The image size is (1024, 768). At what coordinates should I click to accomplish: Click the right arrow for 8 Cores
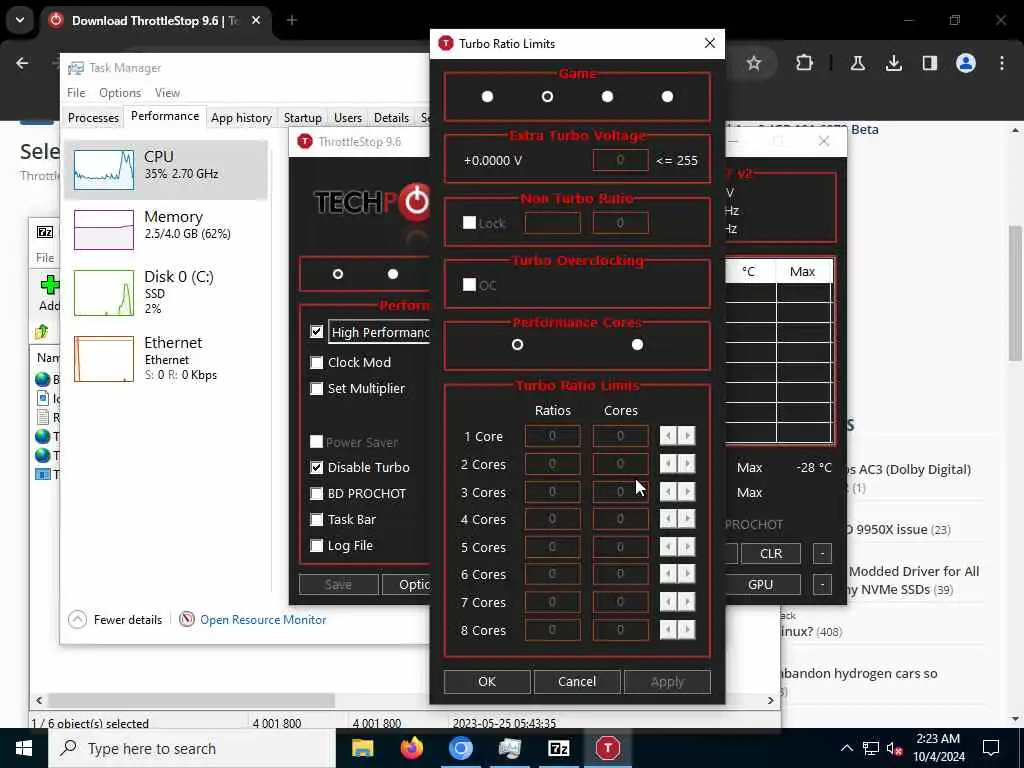click(x=686, y=630)
